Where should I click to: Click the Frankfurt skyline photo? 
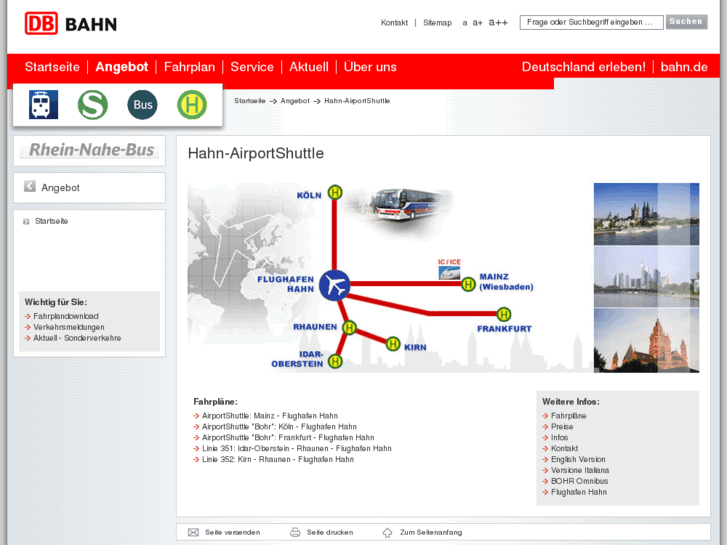point(646,277)
